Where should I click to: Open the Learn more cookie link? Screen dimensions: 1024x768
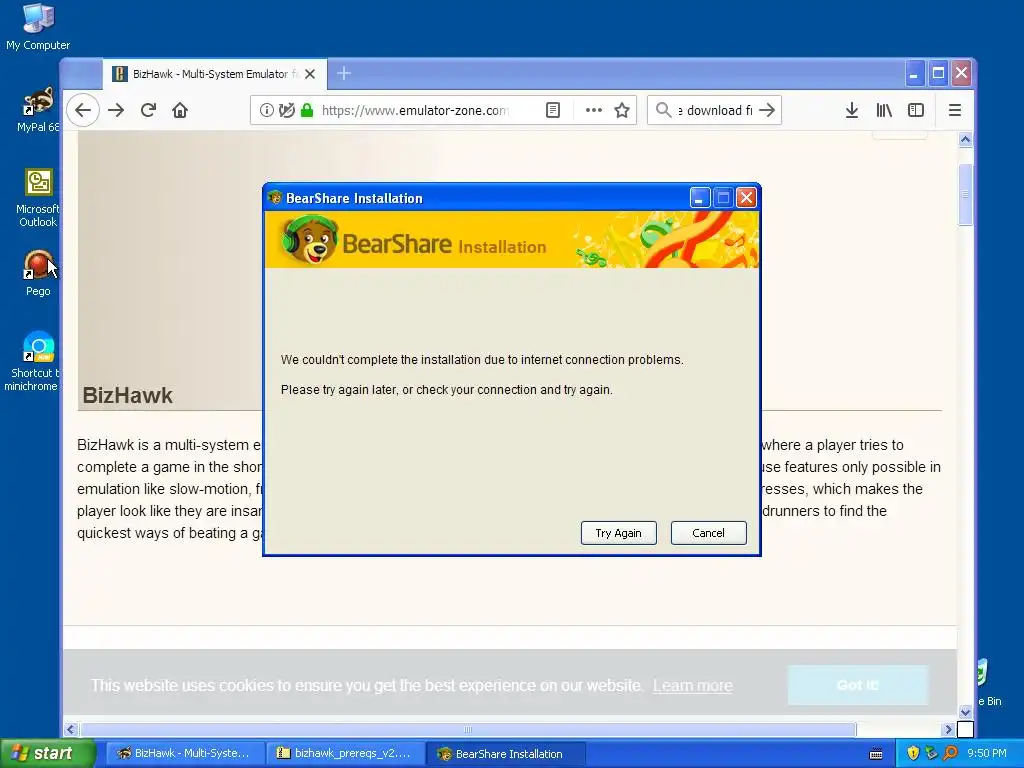(x=692, y=686)
